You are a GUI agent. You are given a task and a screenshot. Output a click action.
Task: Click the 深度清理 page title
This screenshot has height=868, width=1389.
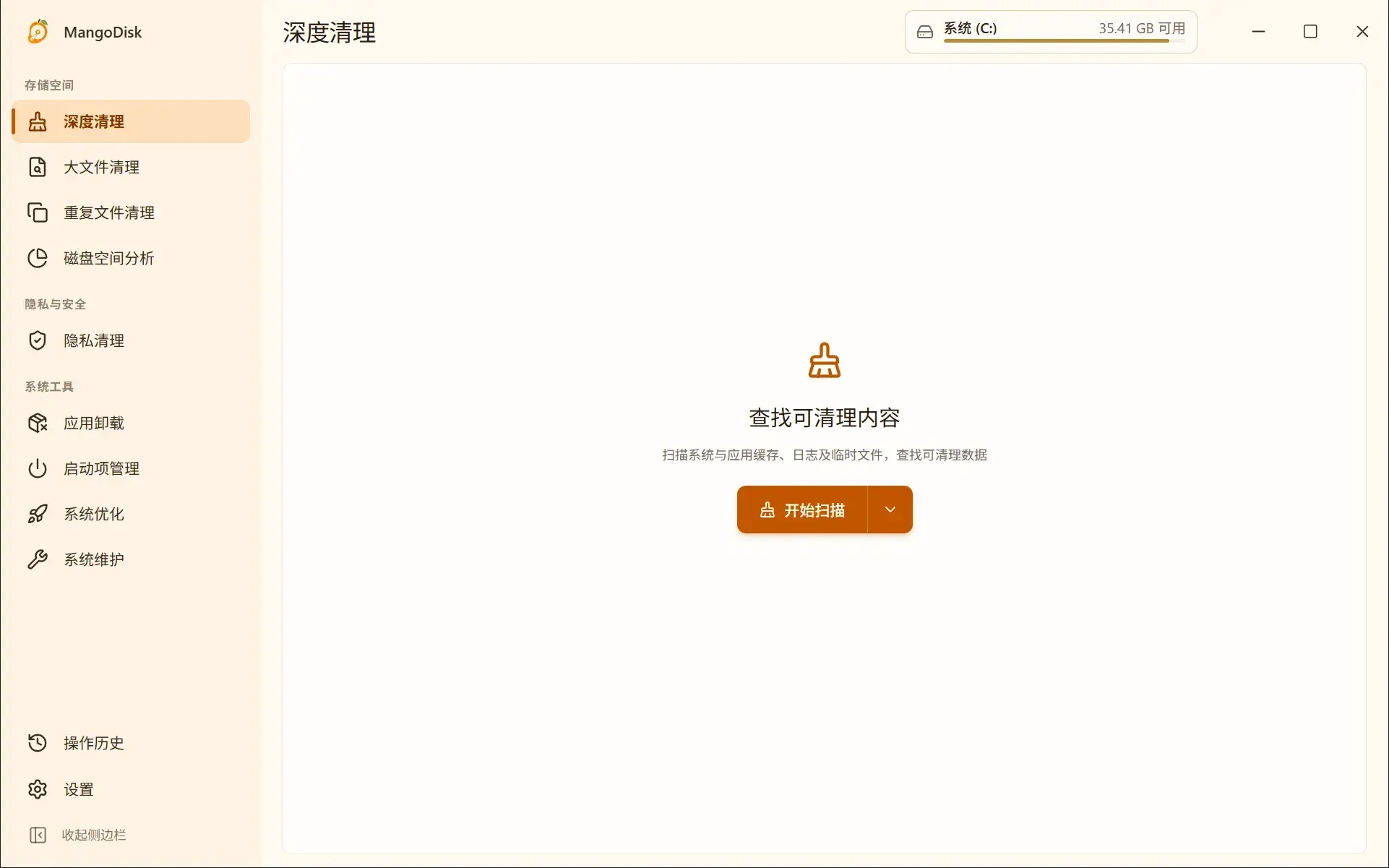pos(330,32)
